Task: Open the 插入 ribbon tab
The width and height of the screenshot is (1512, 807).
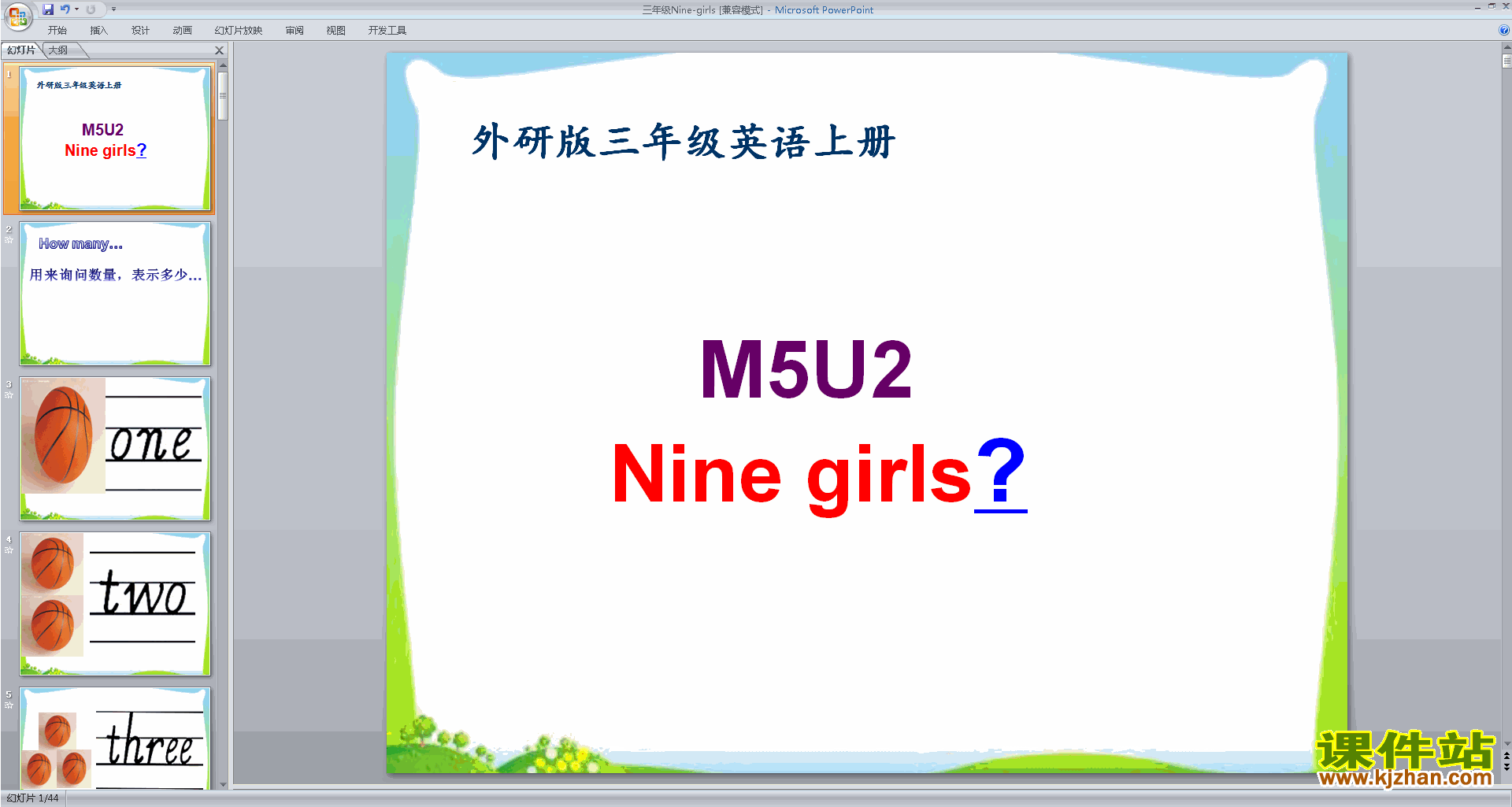Action: pyautogui.click(x=98, y=31)
